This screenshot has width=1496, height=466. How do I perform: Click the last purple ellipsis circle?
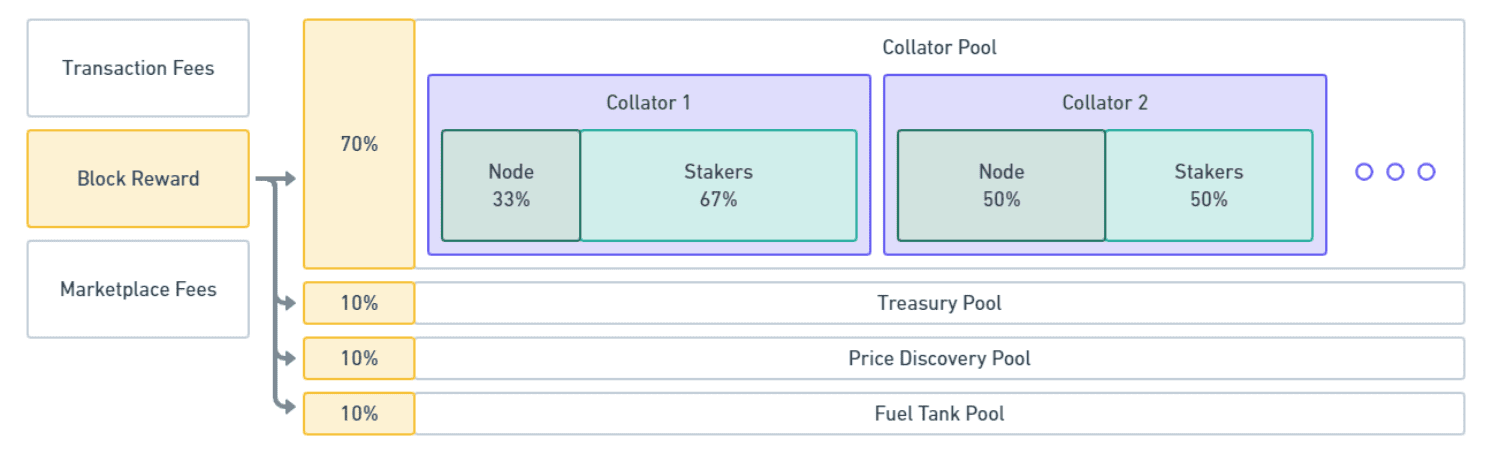tap(1426, 172)
